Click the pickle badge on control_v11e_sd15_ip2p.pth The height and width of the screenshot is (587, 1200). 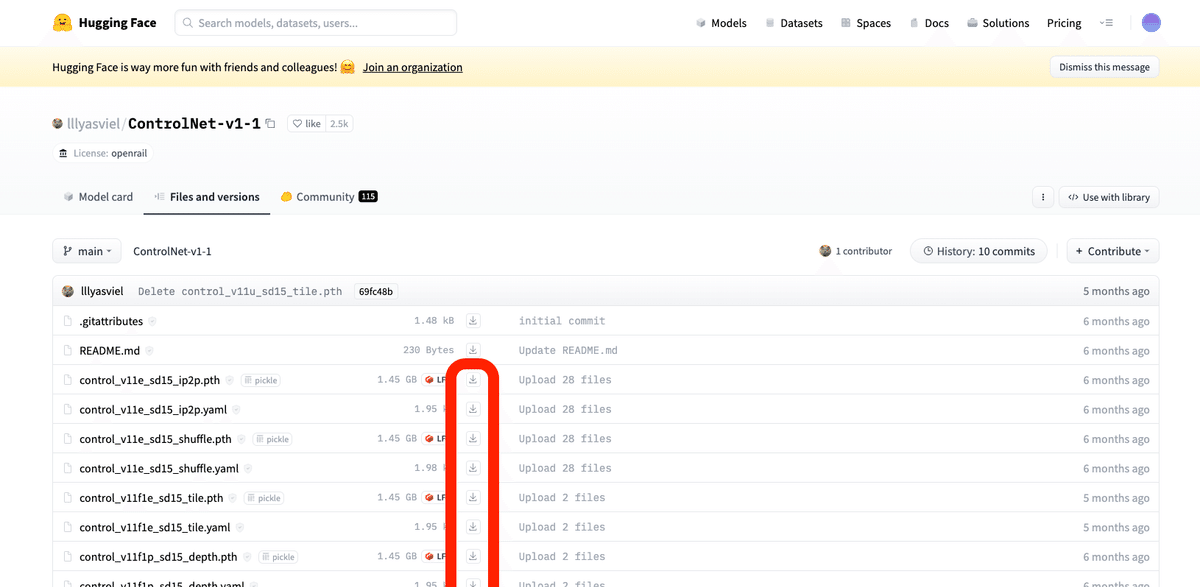point(261,380)
